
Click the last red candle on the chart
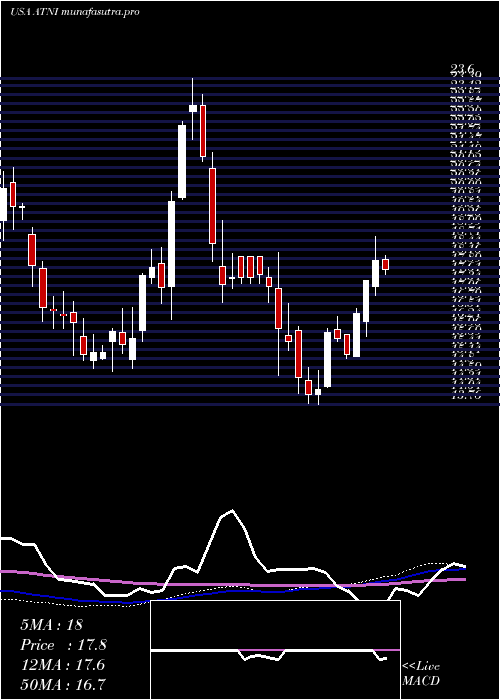(386, 264)
